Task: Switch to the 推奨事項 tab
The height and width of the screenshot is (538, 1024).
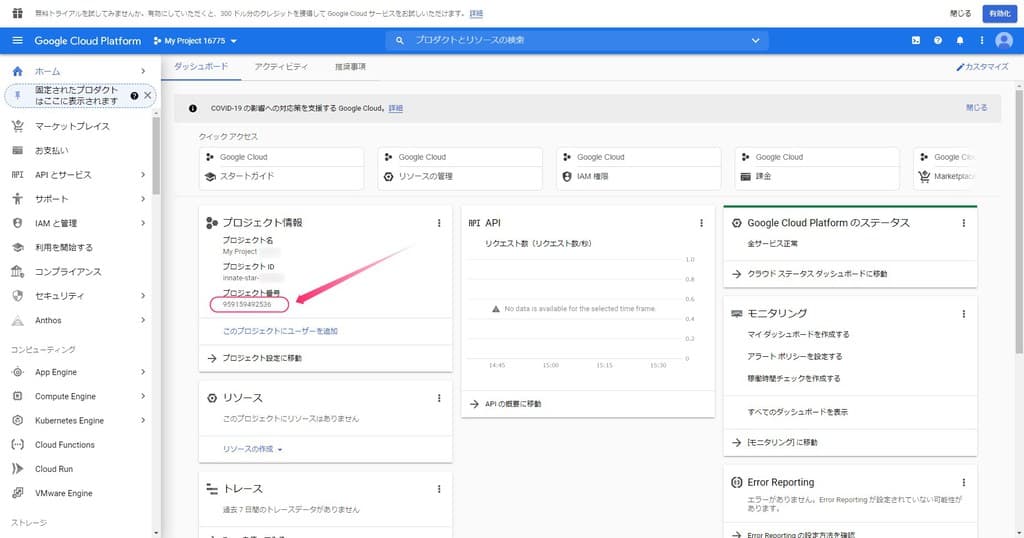Action: [350, 66]
